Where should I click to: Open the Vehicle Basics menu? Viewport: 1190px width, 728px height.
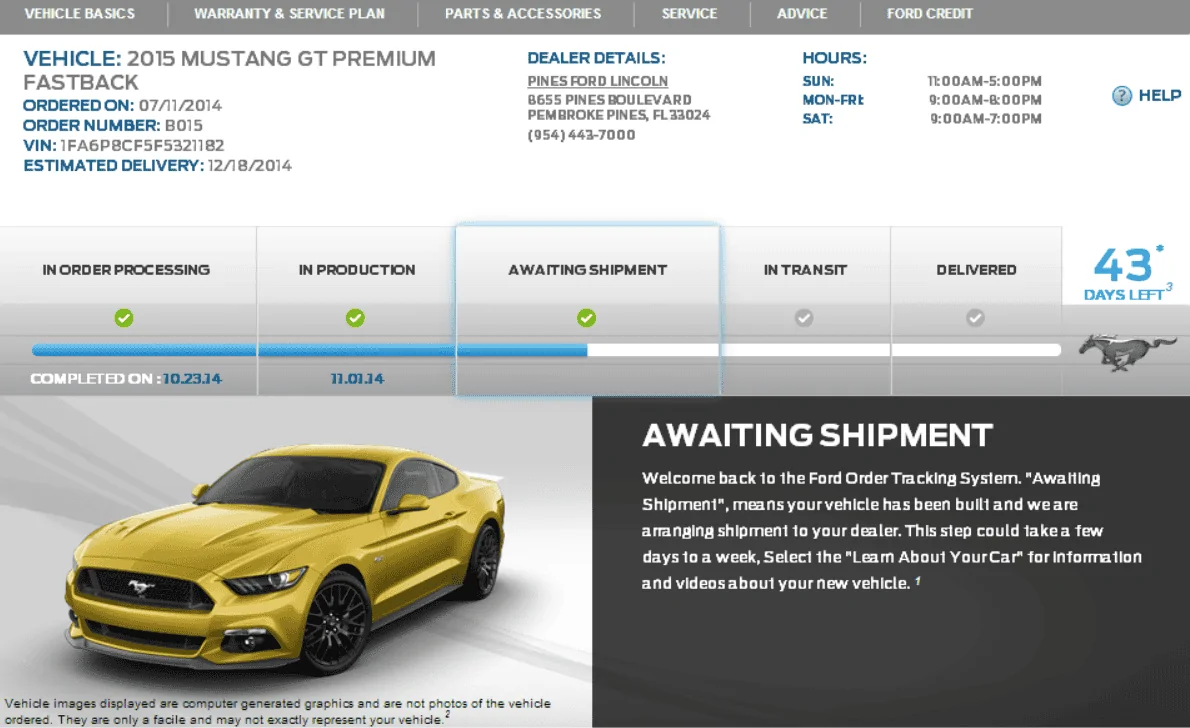point(80,14)
